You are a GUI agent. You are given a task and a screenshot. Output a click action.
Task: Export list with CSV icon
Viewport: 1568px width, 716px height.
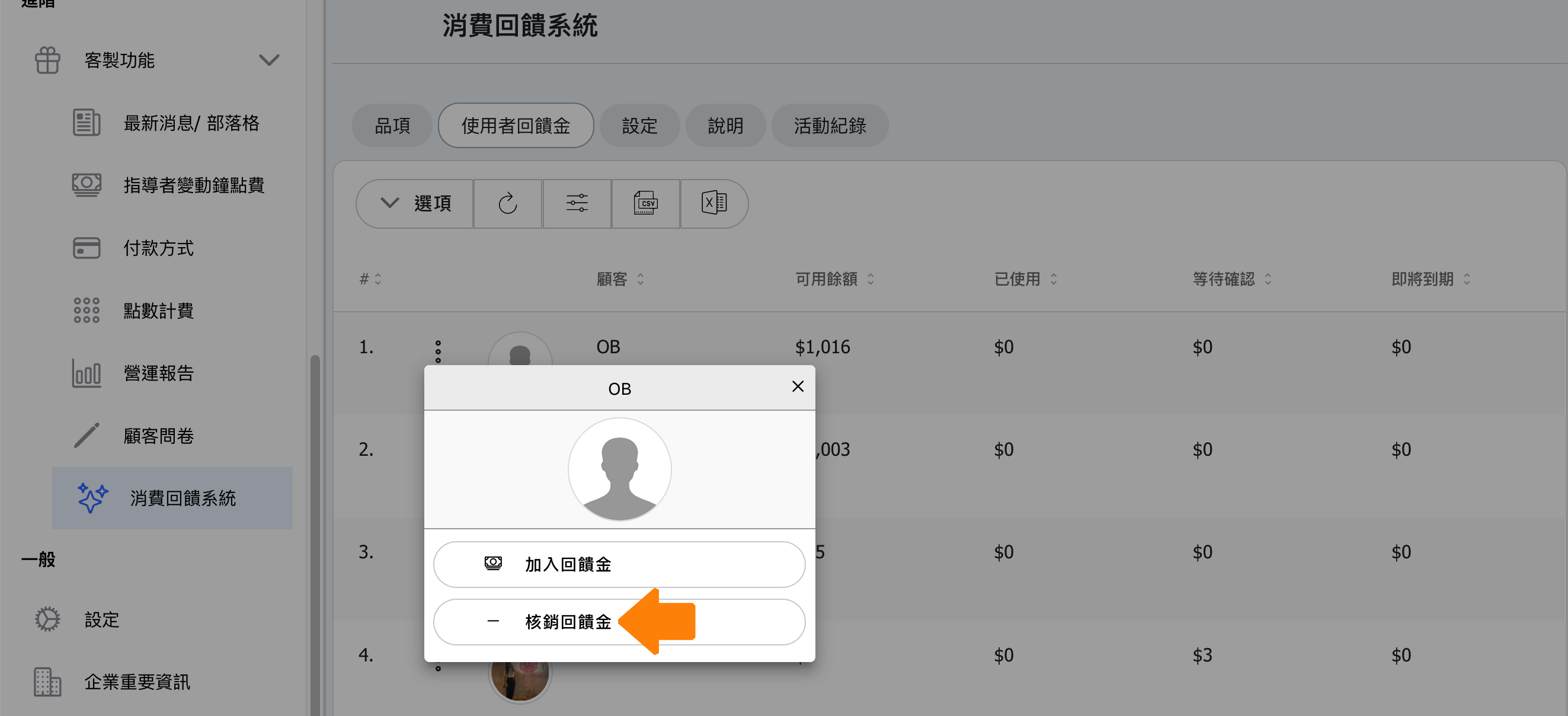pos(645,203)
